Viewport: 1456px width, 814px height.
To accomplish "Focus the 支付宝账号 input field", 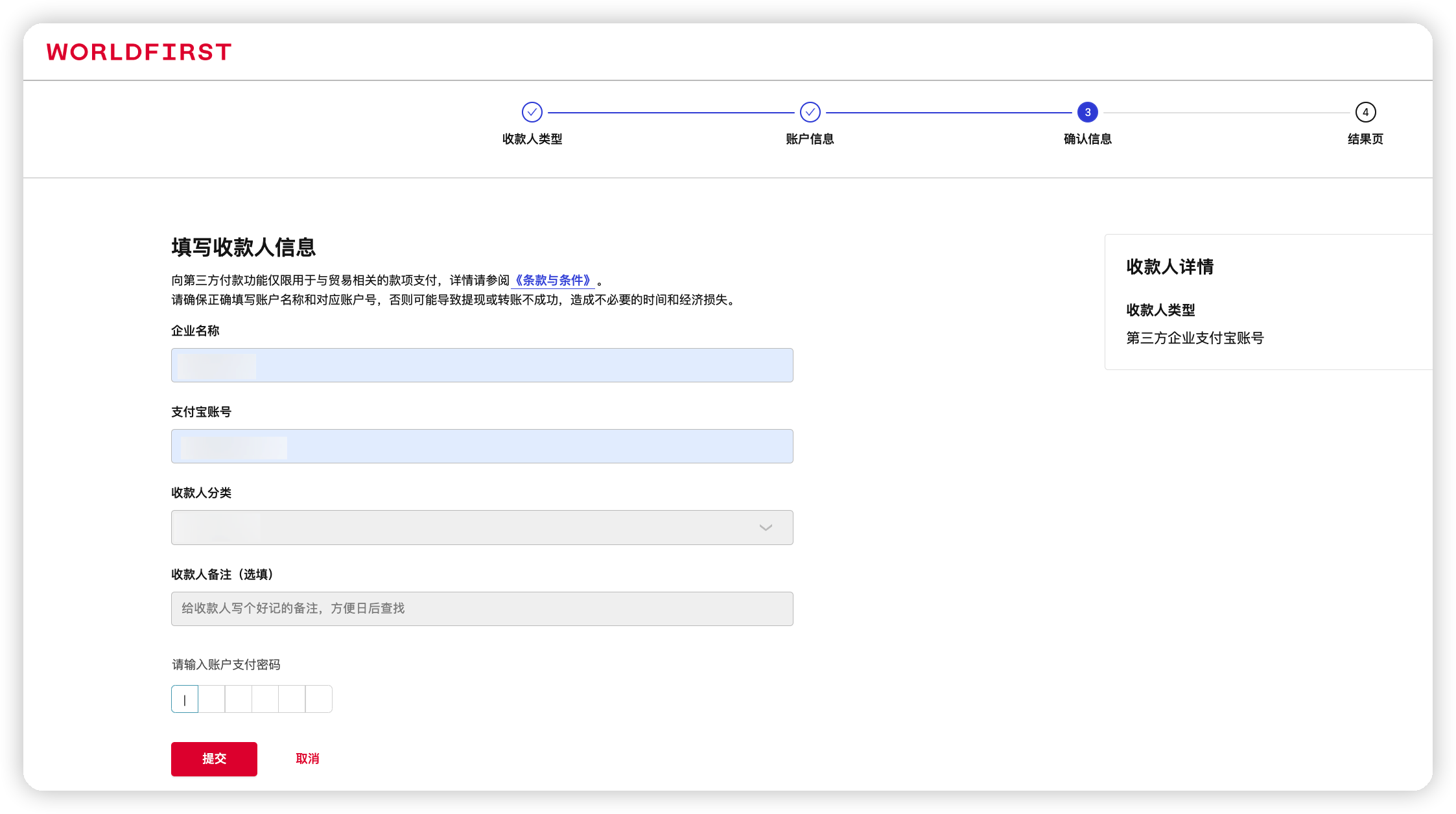I will pos(481,447).
